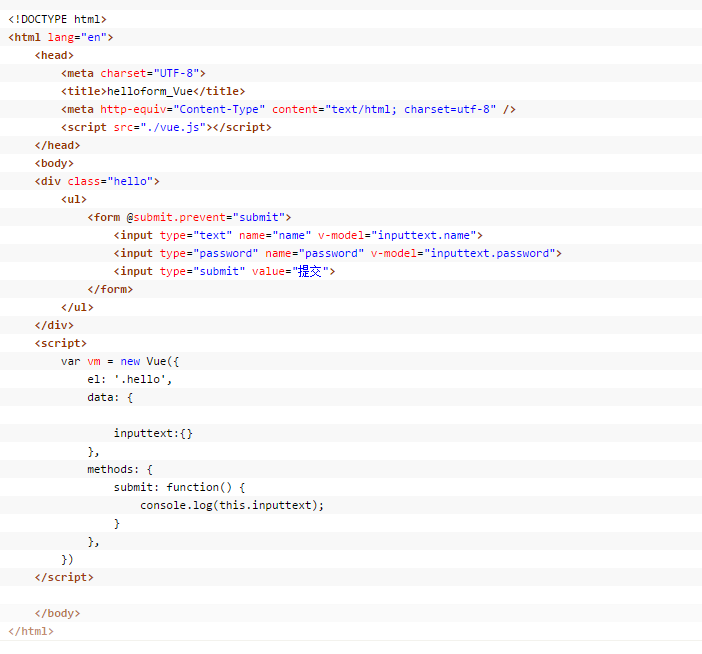Click the 'Vue({' constructor call

pyautogui.click(x=163, y=361)
